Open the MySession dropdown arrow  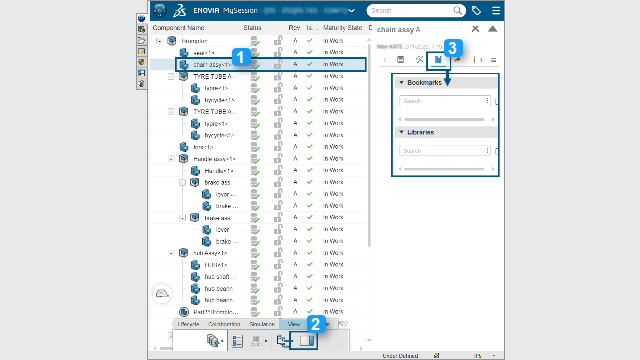click(351, 11)
